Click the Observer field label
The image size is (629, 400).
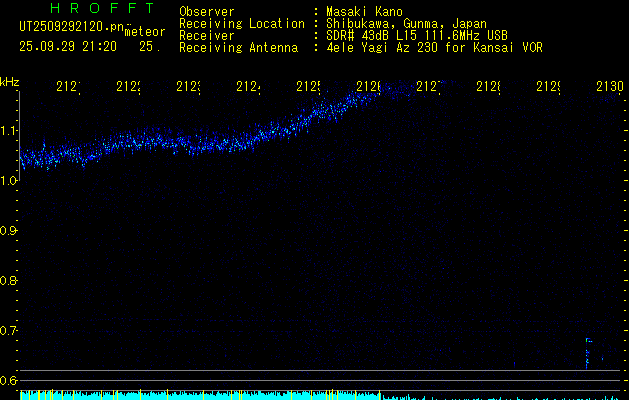[x=206, y=11]
